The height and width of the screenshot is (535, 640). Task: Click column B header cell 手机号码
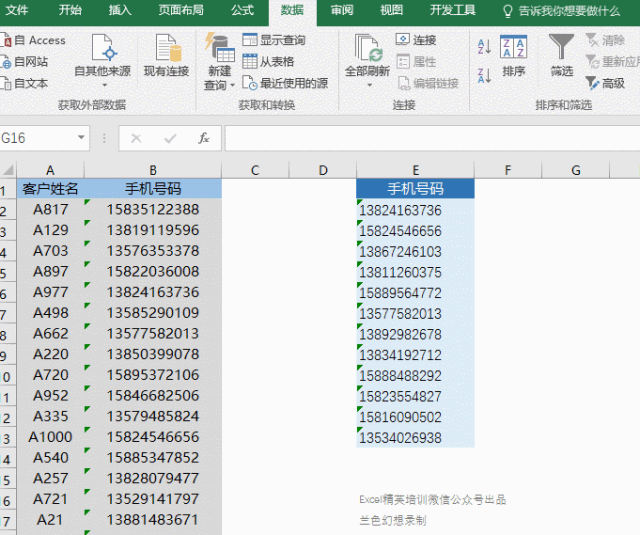153,189
